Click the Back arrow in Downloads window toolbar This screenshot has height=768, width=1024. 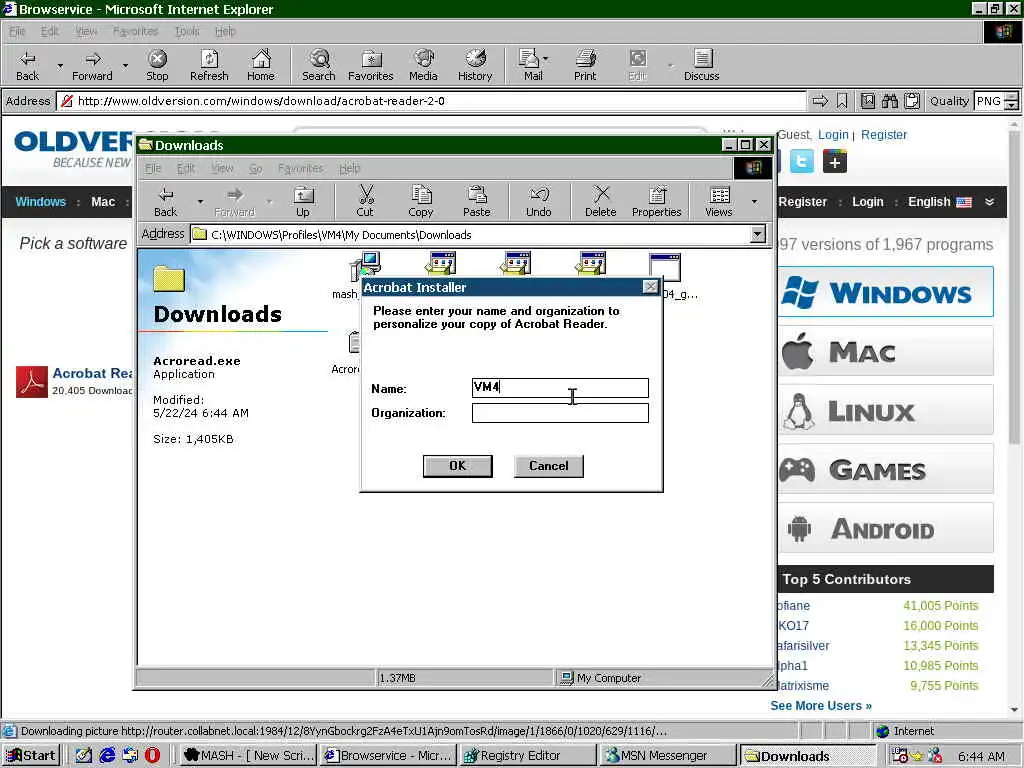[x=166, y=201]
